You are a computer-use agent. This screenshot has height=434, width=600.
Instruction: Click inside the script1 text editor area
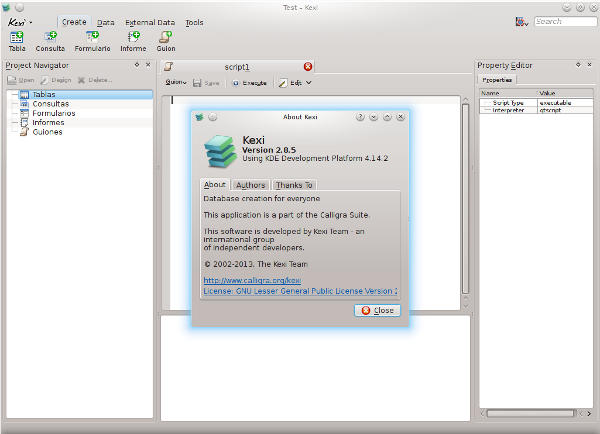[x=315, y=203]
